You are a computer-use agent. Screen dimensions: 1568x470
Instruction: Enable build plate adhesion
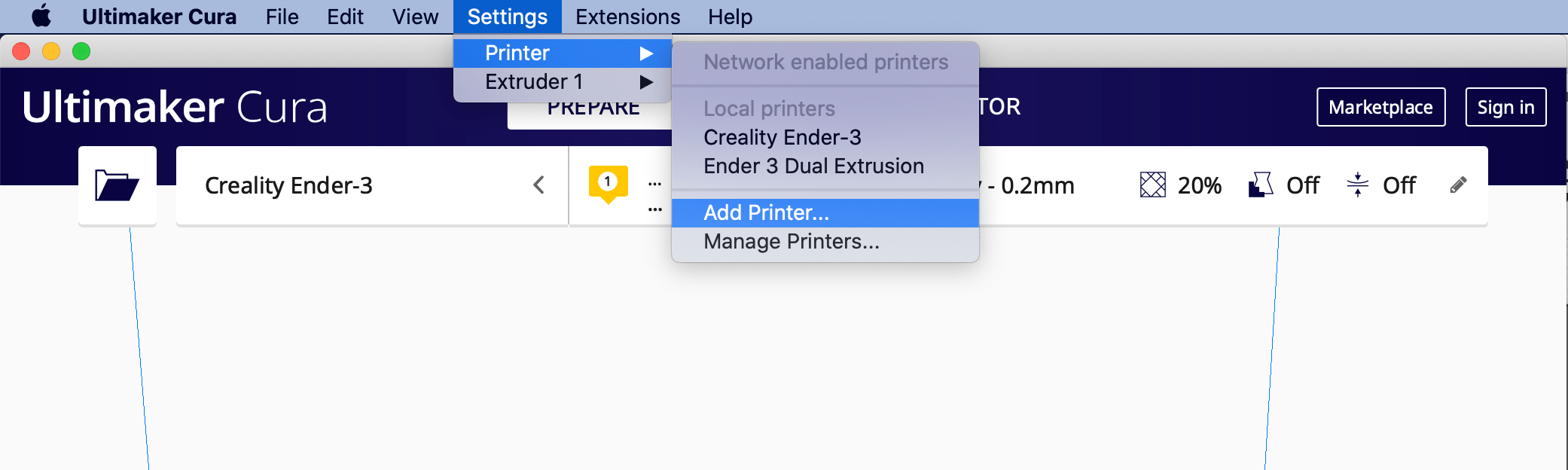1399,185
